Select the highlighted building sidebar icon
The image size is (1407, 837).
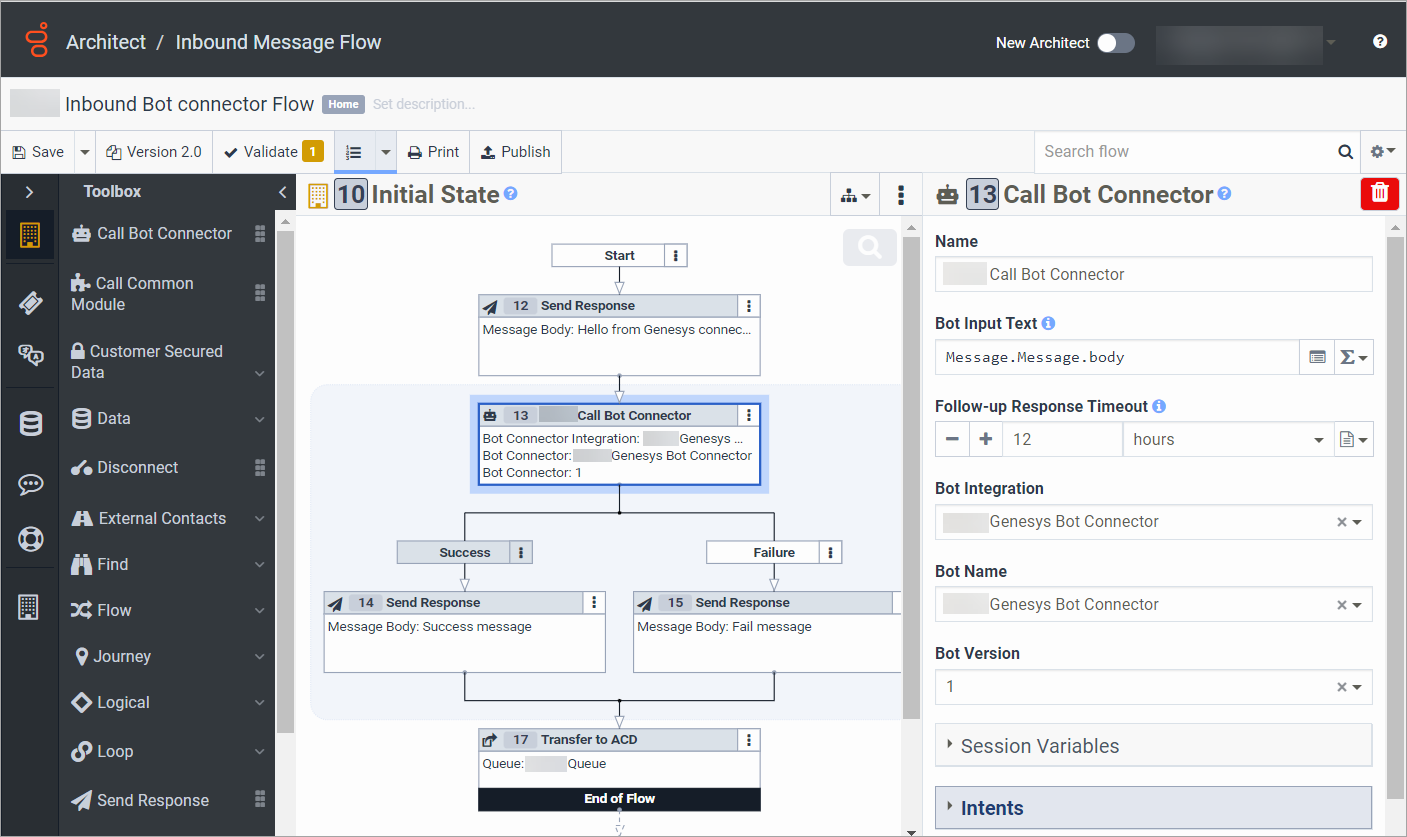30,235
